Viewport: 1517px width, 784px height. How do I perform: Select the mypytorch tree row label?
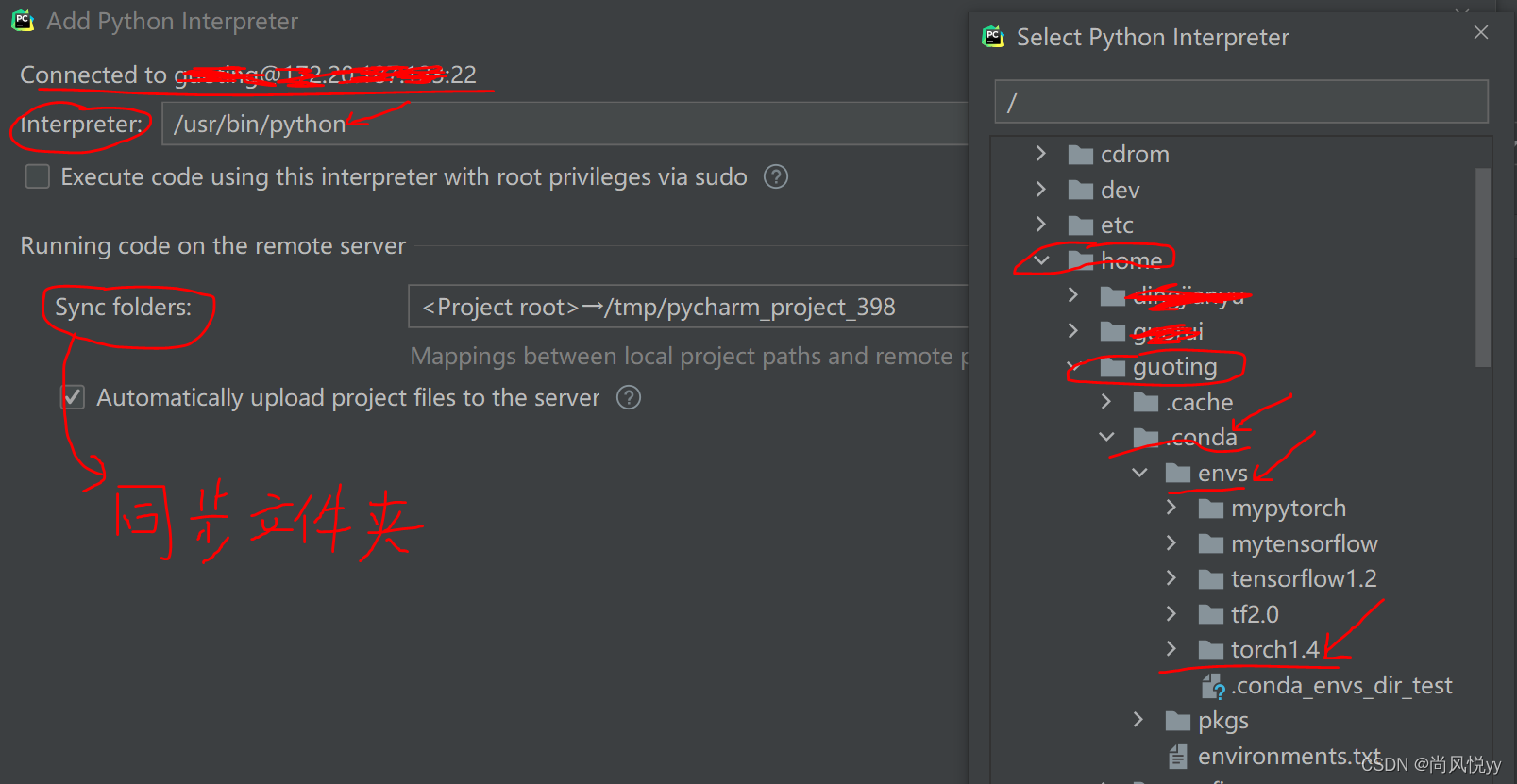[1289, 509]
